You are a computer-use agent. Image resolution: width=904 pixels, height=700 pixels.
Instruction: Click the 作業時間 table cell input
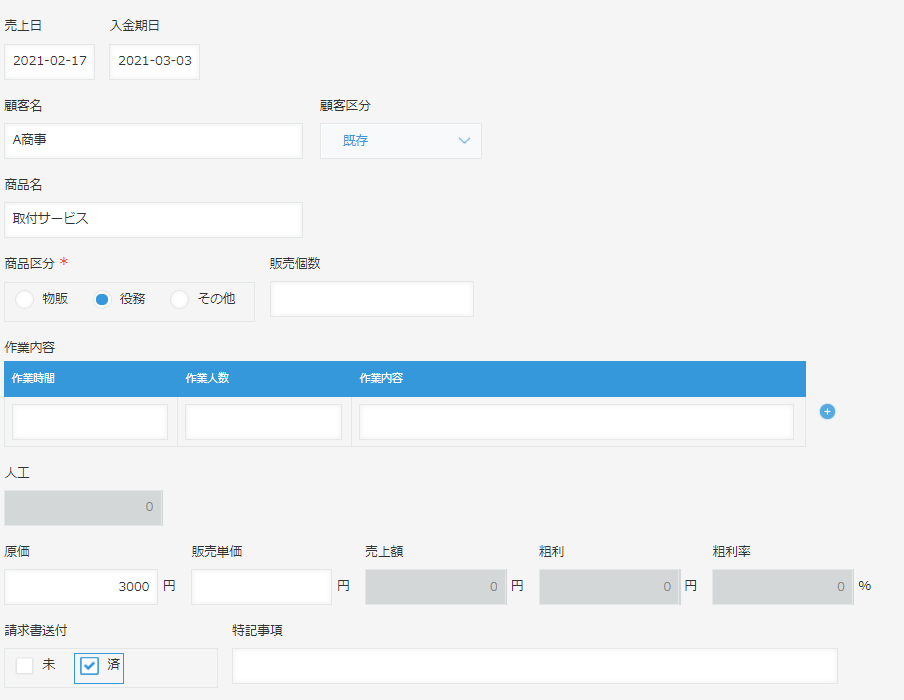coord(90,422)
